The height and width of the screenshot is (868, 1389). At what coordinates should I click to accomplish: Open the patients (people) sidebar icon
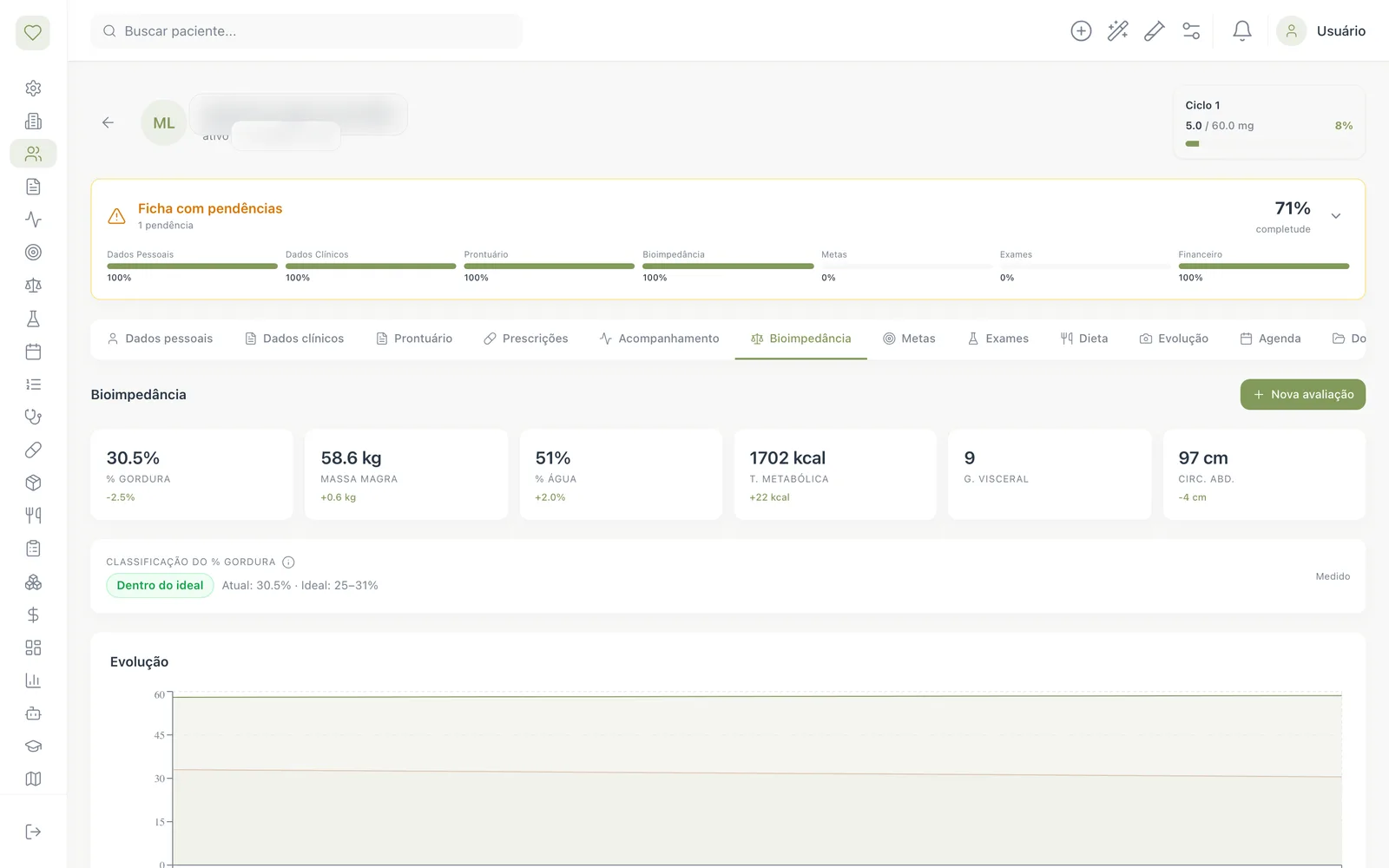pos(33,154)
